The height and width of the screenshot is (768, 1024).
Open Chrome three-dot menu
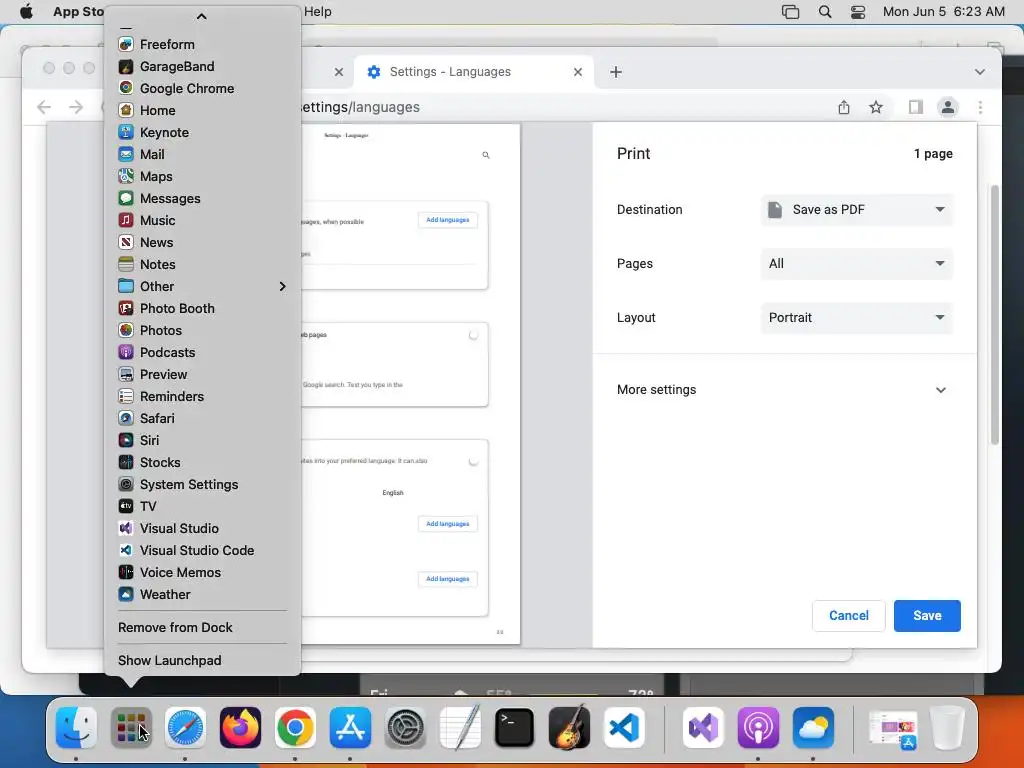(x=980, y=107)
